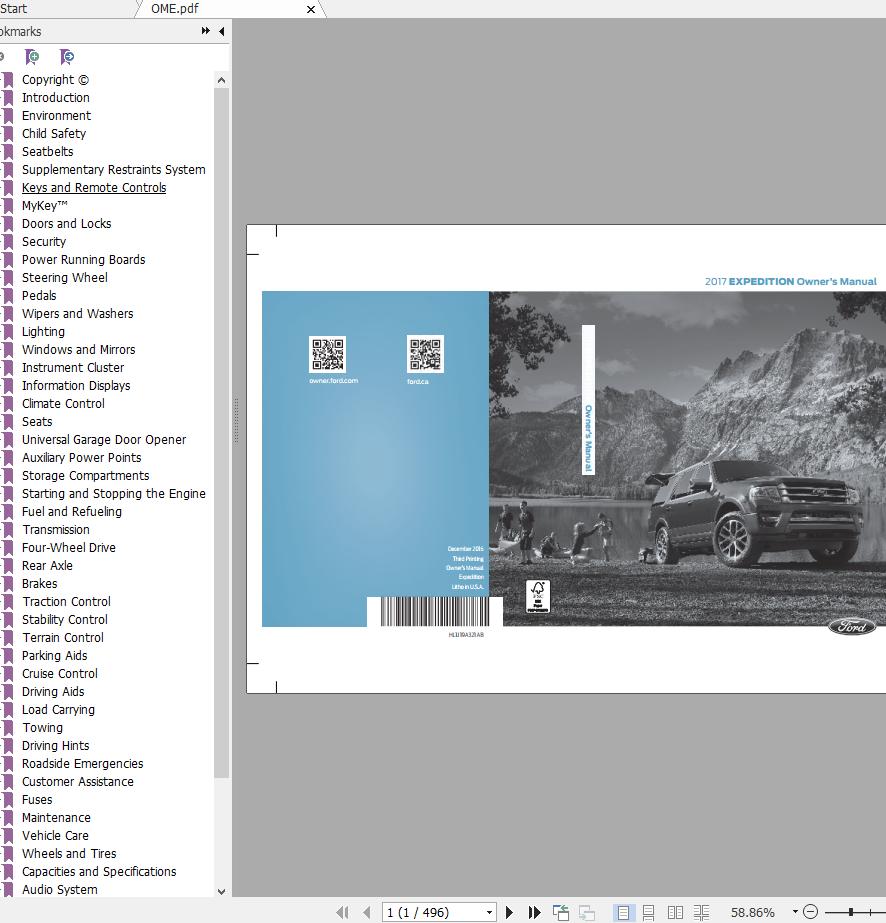Select continuous page view mode

[648, 912]
